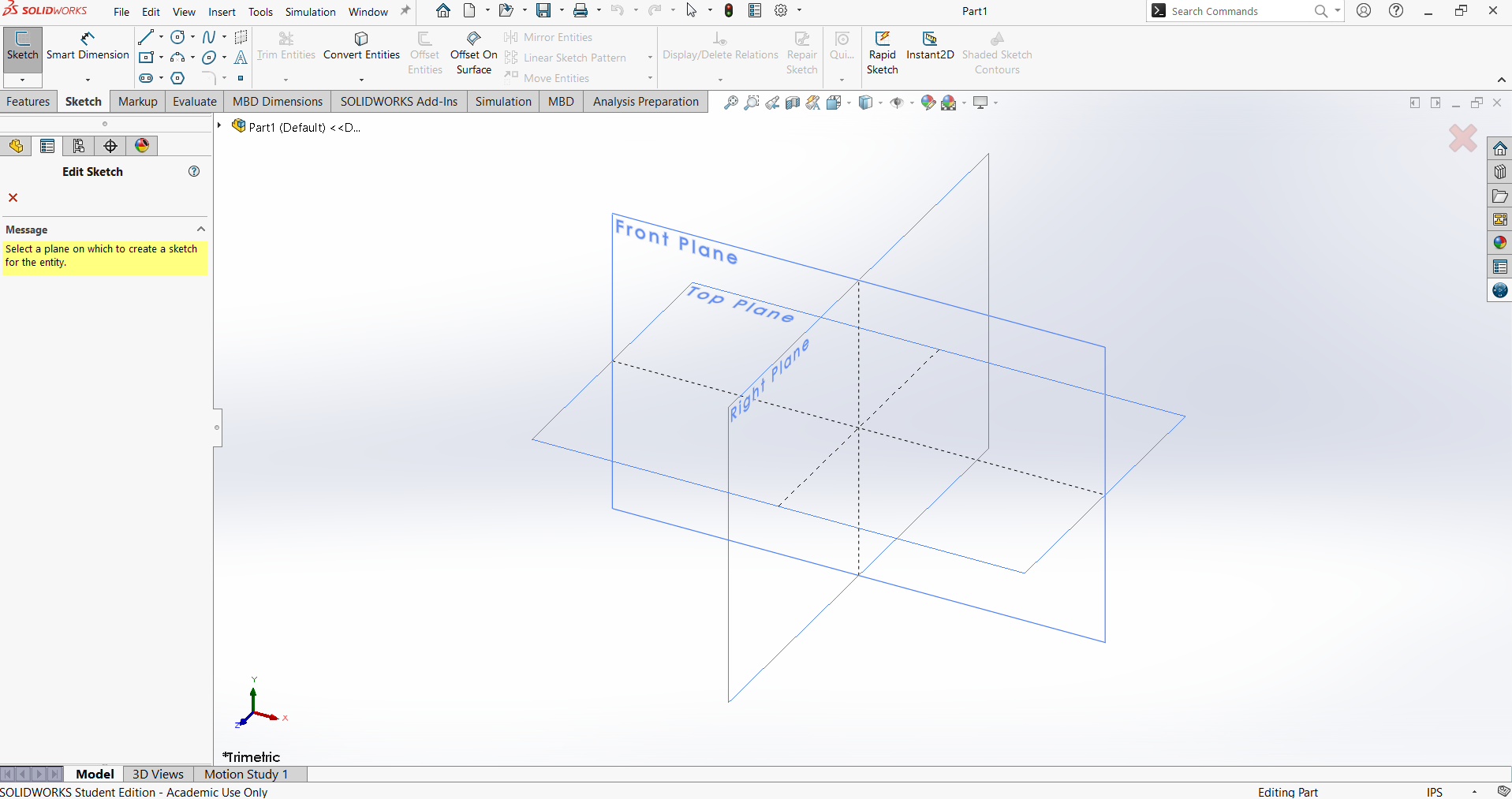This screenshot has height=799, width=1512.
Task: Open Edit Sketch help button
Action: [194, 171]
